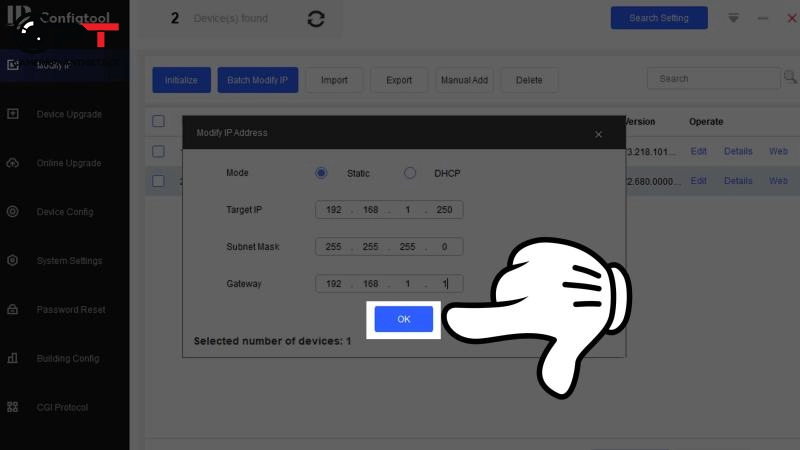Screen dimensions: 800x450
Task: Click the refresh devices icon
Action: click(316, 19)
